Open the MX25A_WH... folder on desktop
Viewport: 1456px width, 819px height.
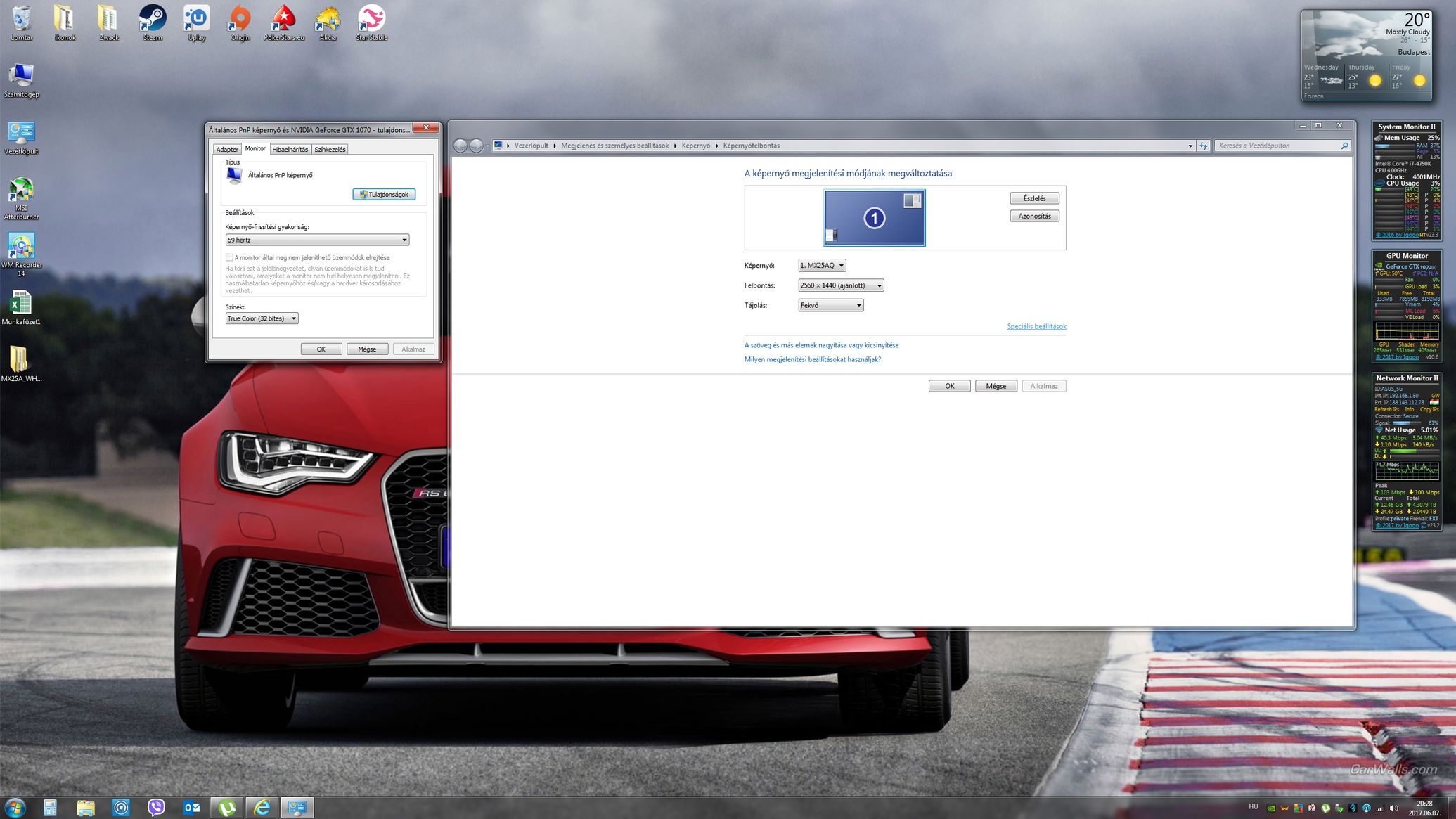tap(22, 364)
